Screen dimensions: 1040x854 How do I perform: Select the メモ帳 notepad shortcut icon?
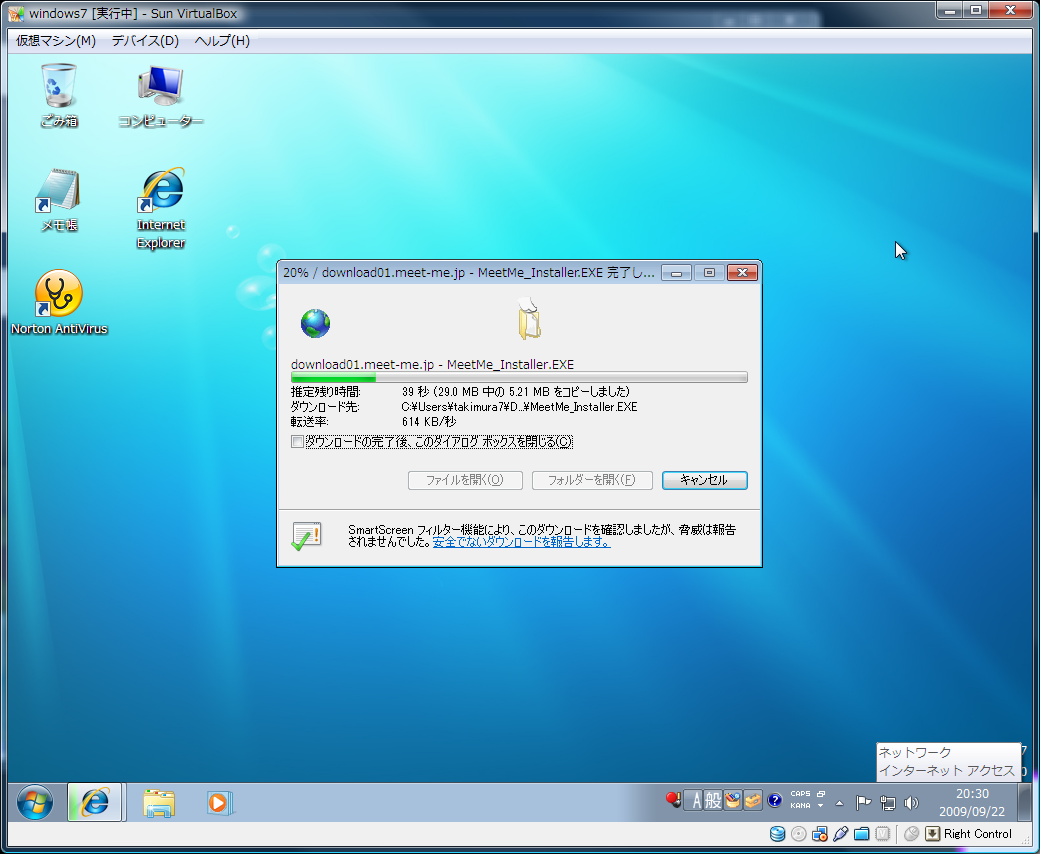pos(59,200)
